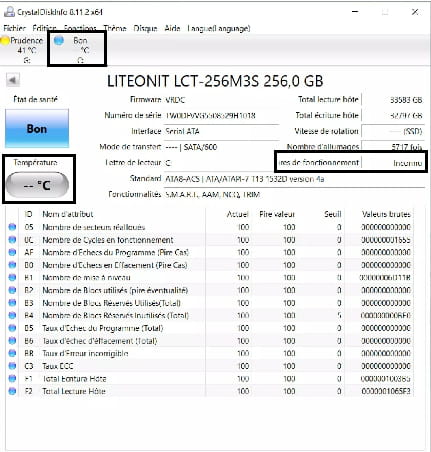Click the temperature -- °C button
The height and width of the screenshot is (452, 431).
pyautogui.click(x=37, y=185)
